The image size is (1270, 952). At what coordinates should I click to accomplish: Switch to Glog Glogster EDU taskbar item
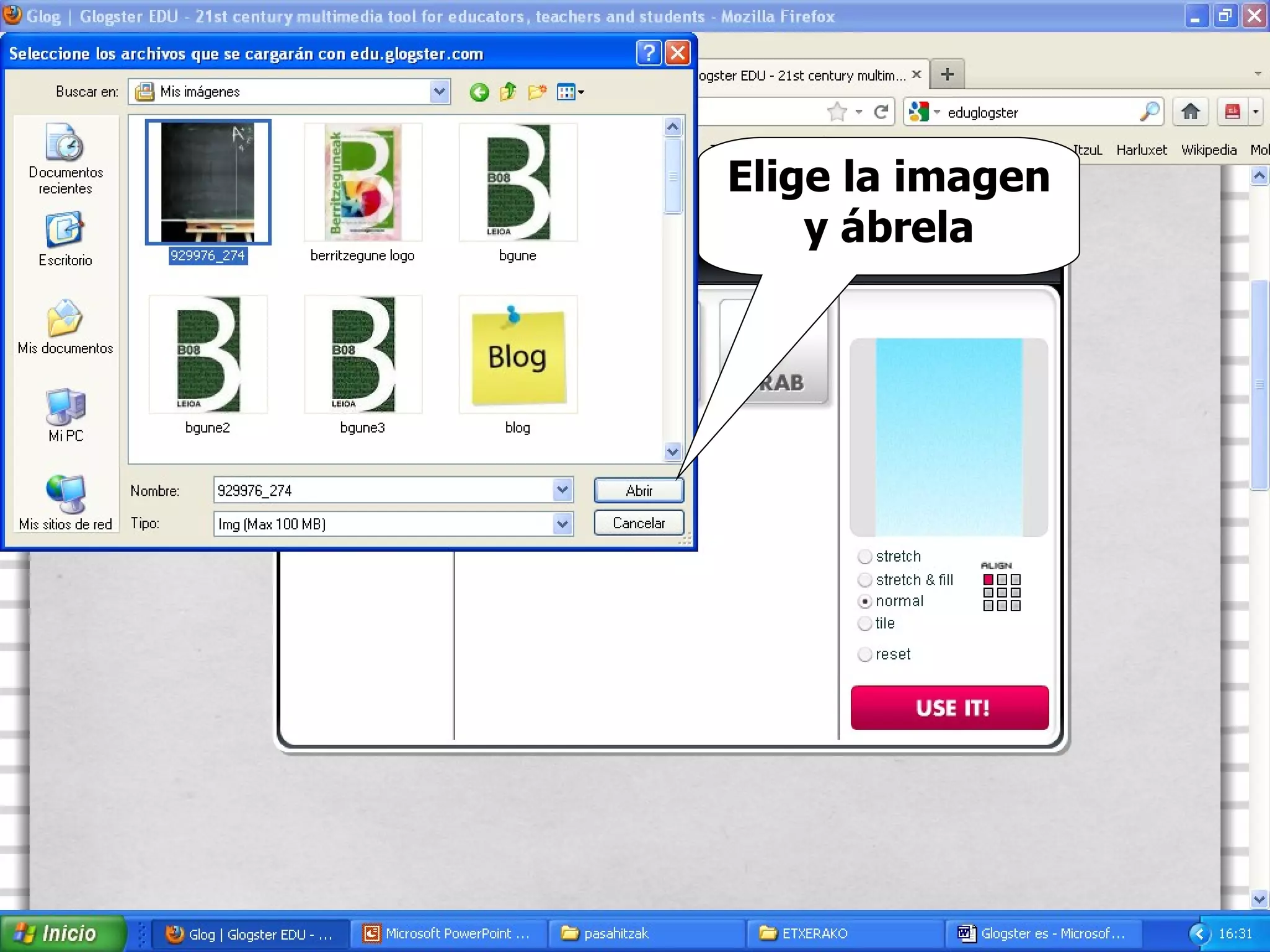click(x=249, y=933)
